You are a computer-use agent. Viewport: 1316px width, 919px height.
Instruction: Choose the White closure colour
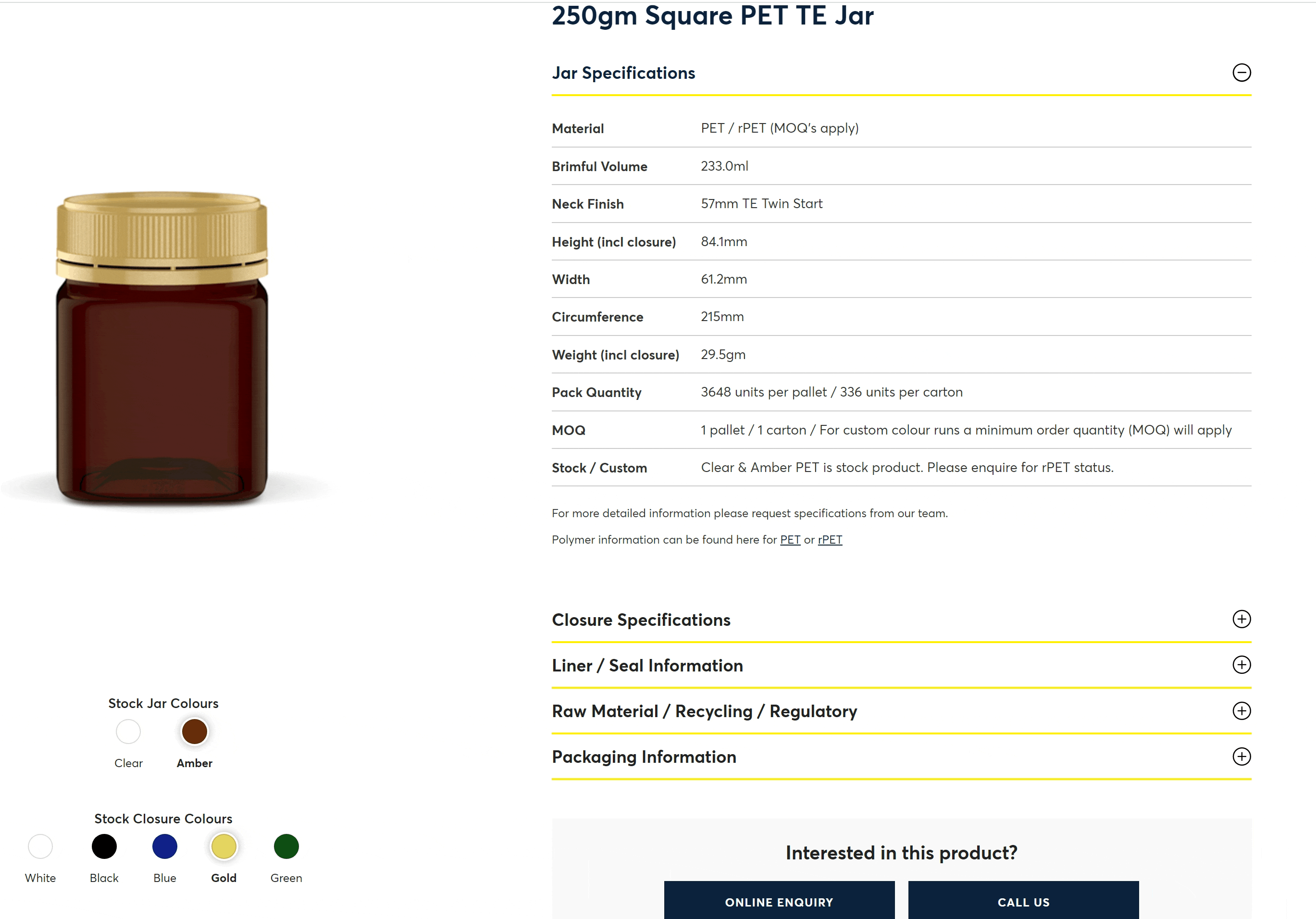coord(40,847)
